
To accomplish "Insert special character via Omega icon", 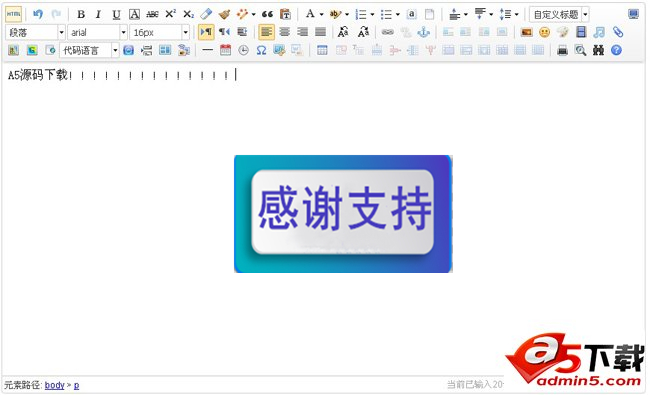I will click(261, 51).
